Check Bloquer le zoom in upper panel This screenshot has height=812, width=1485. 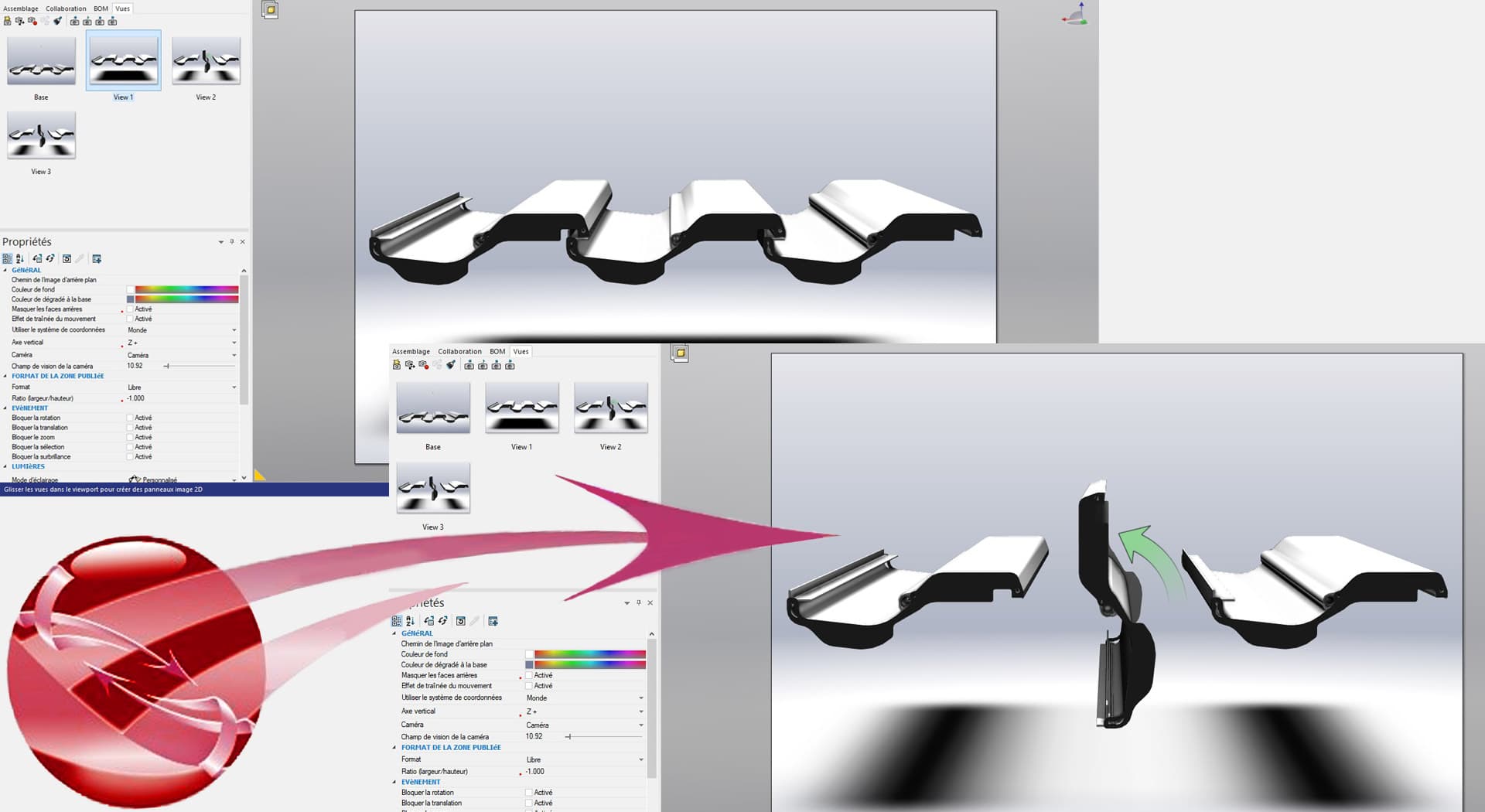coord(130,438)
